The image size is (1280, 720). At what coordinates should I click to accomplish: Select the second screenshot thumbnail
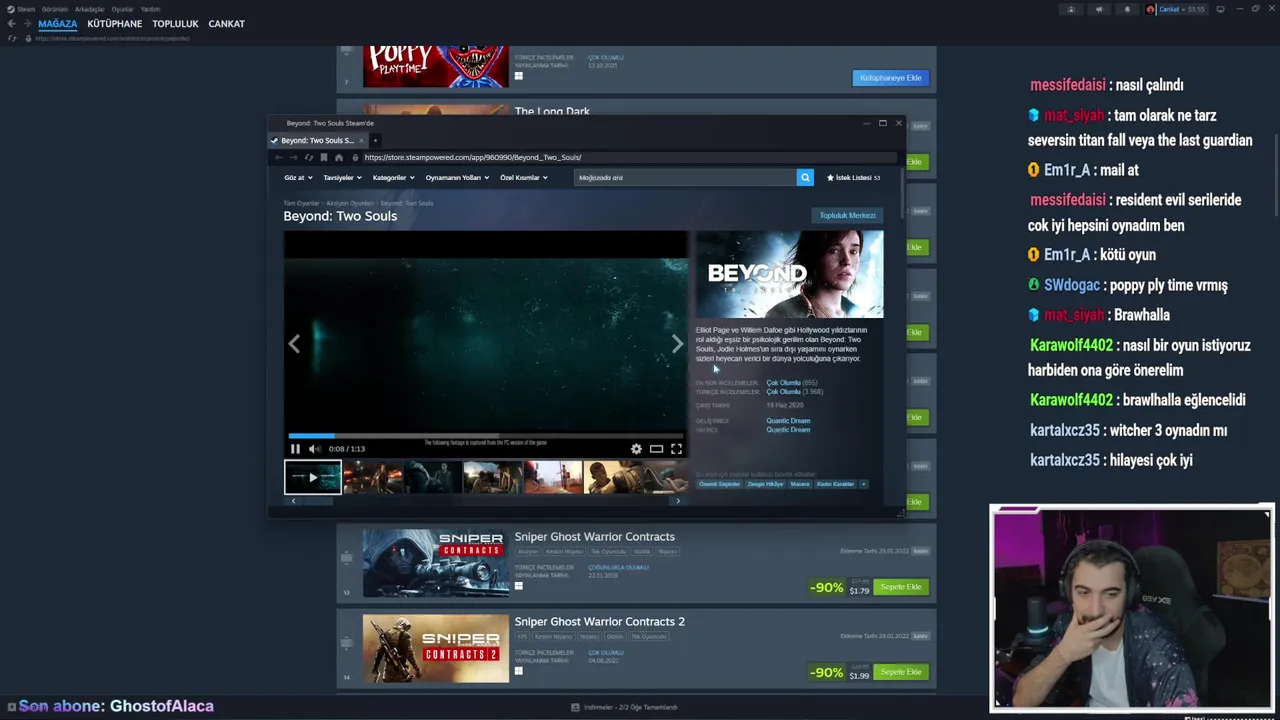[x=432, y=477]
